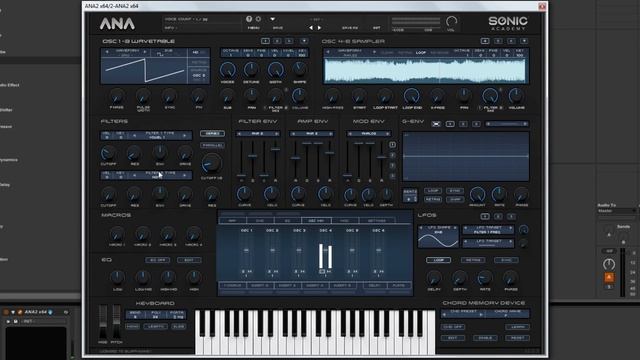Click previous waveform arrow in wavetable display

(x=107, y=52)
